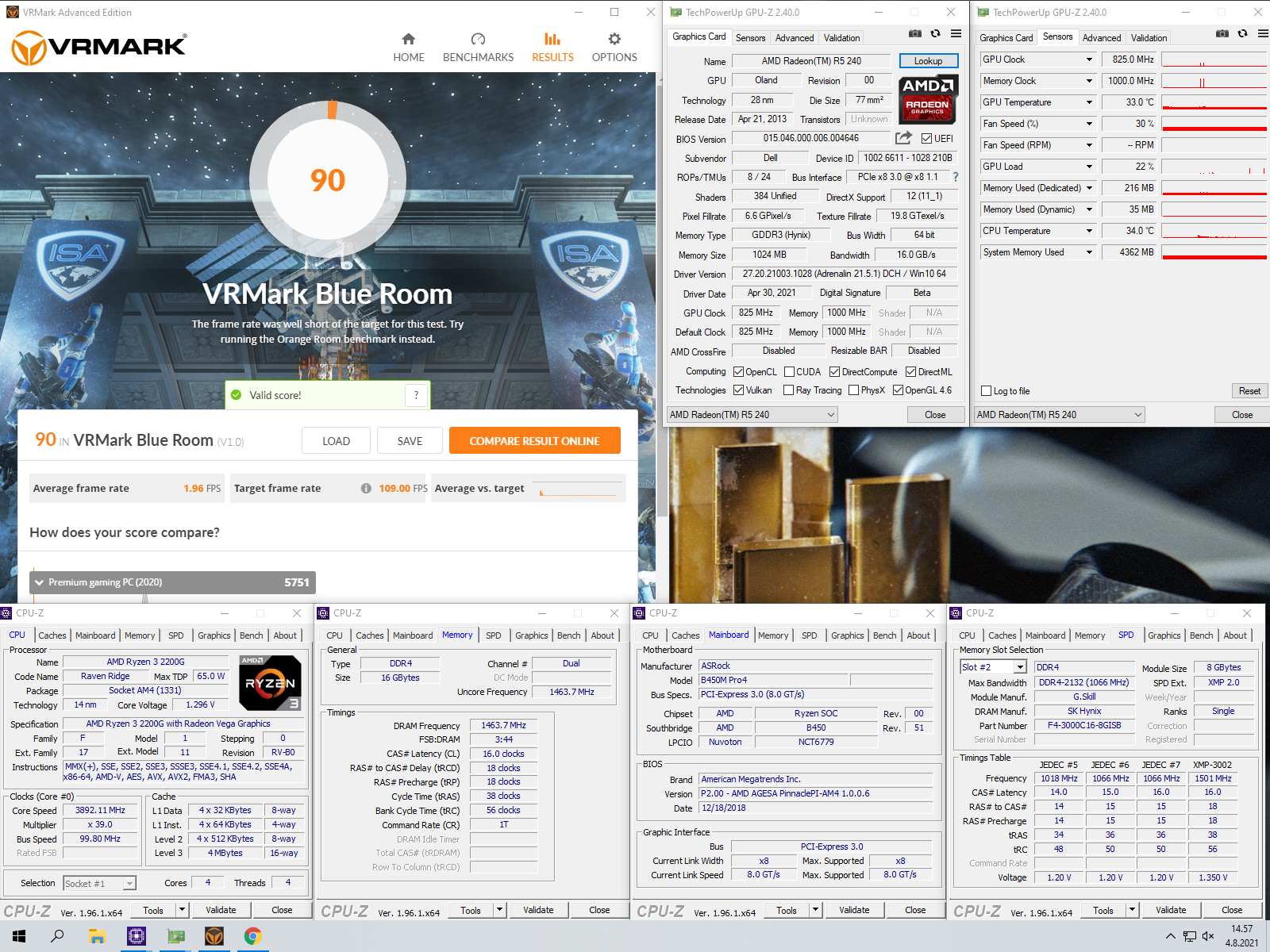Click Target frame rate info icon
This screenshot has width=1270, height=952.
tap(366, 489)
